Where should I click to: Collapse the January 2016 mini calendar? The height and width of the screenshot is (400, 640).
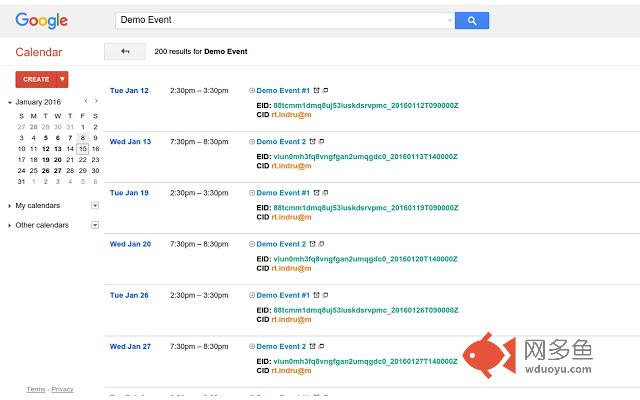(x=10, y=102)
